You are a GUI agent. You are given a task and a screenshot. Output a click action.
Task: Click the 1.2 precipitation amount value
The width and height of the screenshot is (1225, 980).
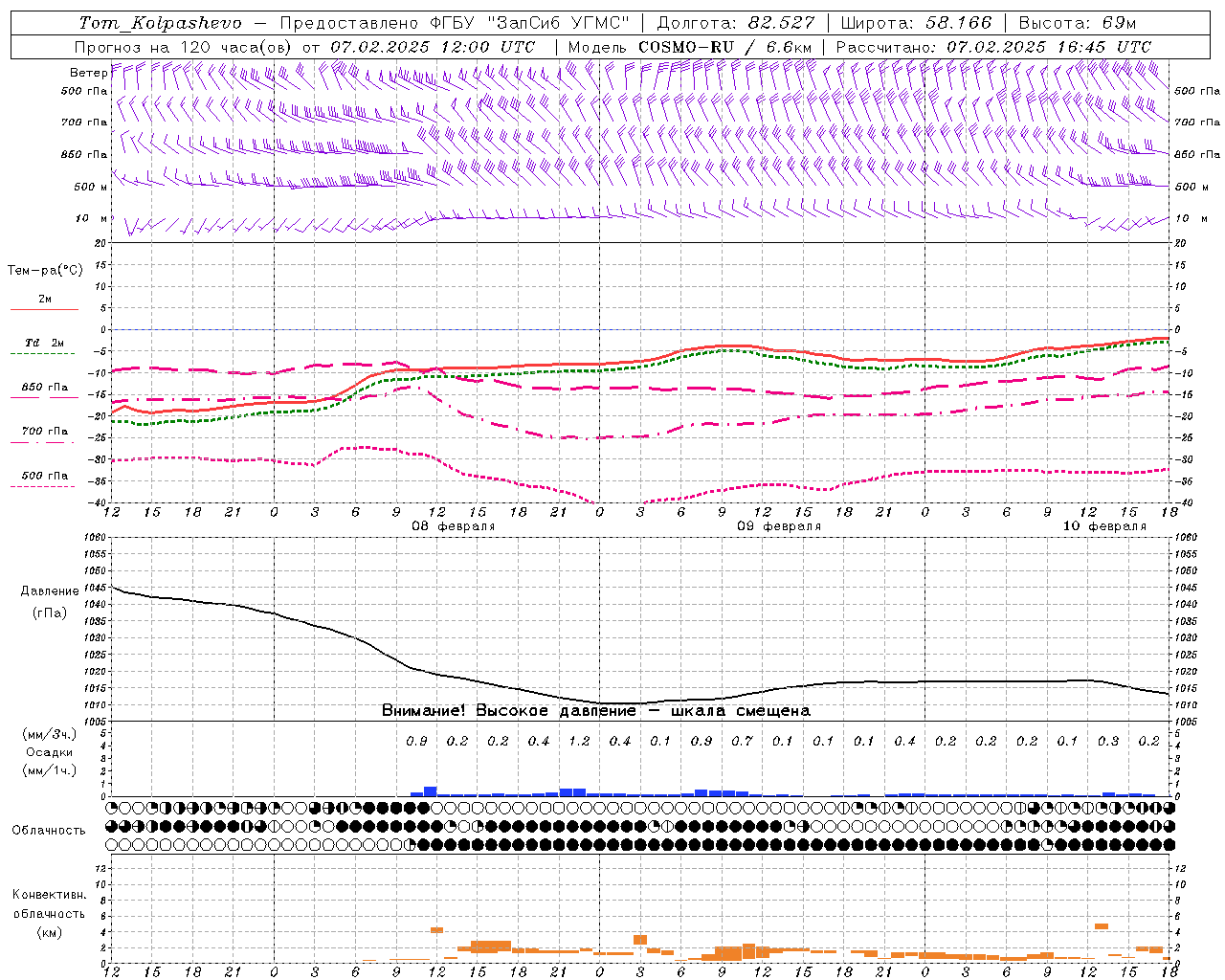pos(579,741)
